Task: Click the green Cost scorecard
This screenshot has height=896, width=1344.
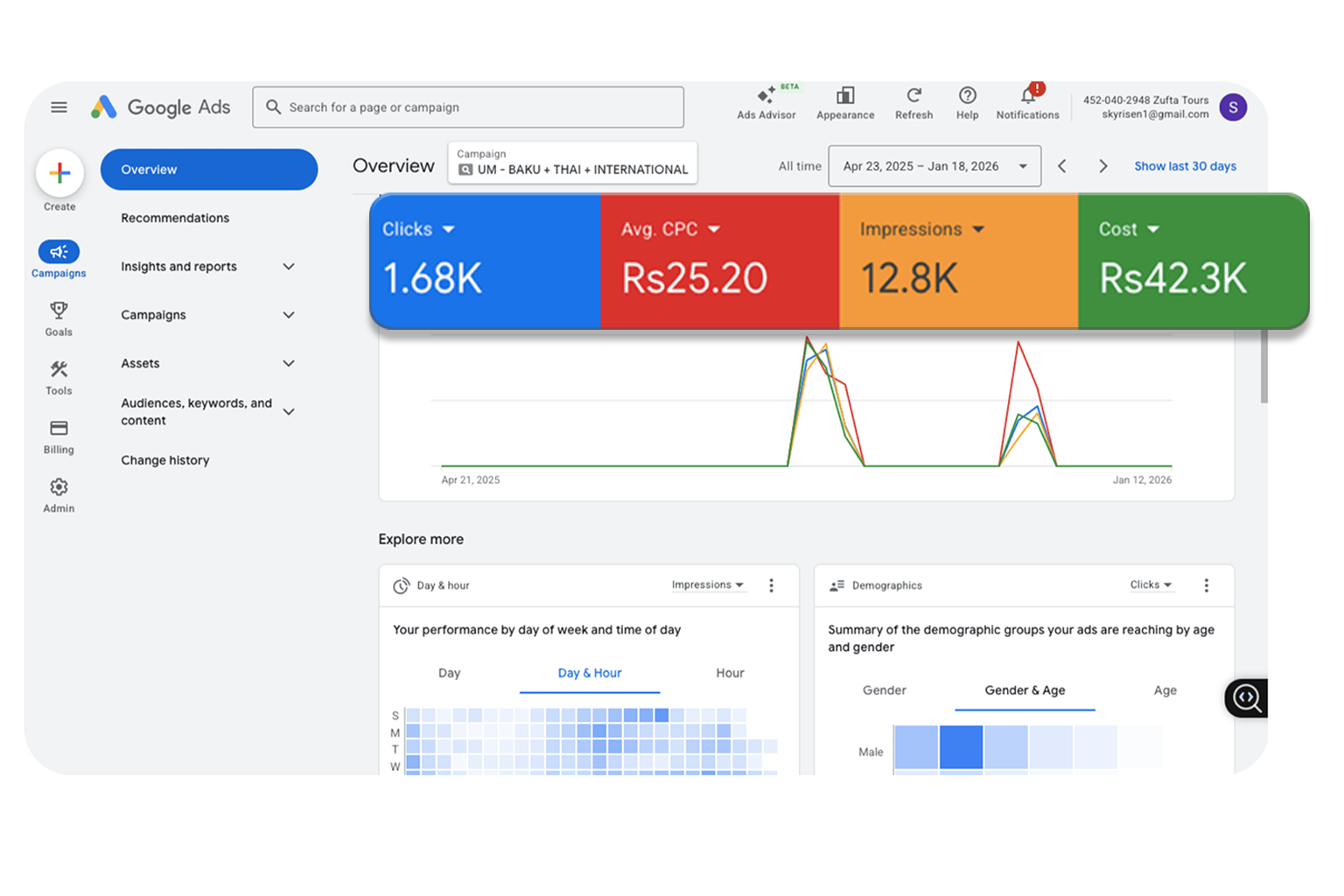Action: [x=1193, y=261]
